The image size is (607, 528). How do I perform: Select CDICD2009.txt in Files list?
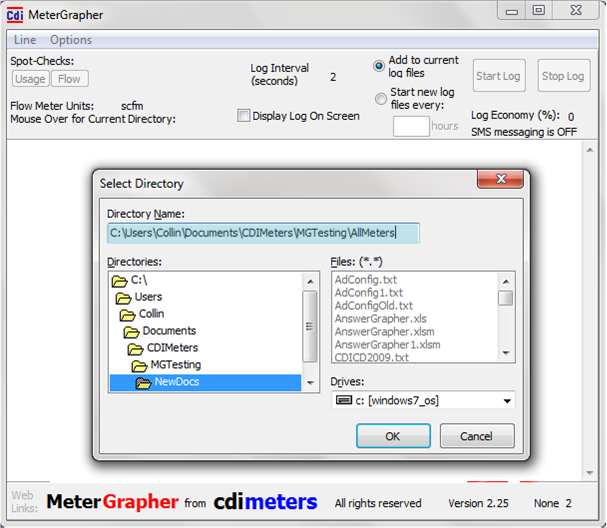372,357
